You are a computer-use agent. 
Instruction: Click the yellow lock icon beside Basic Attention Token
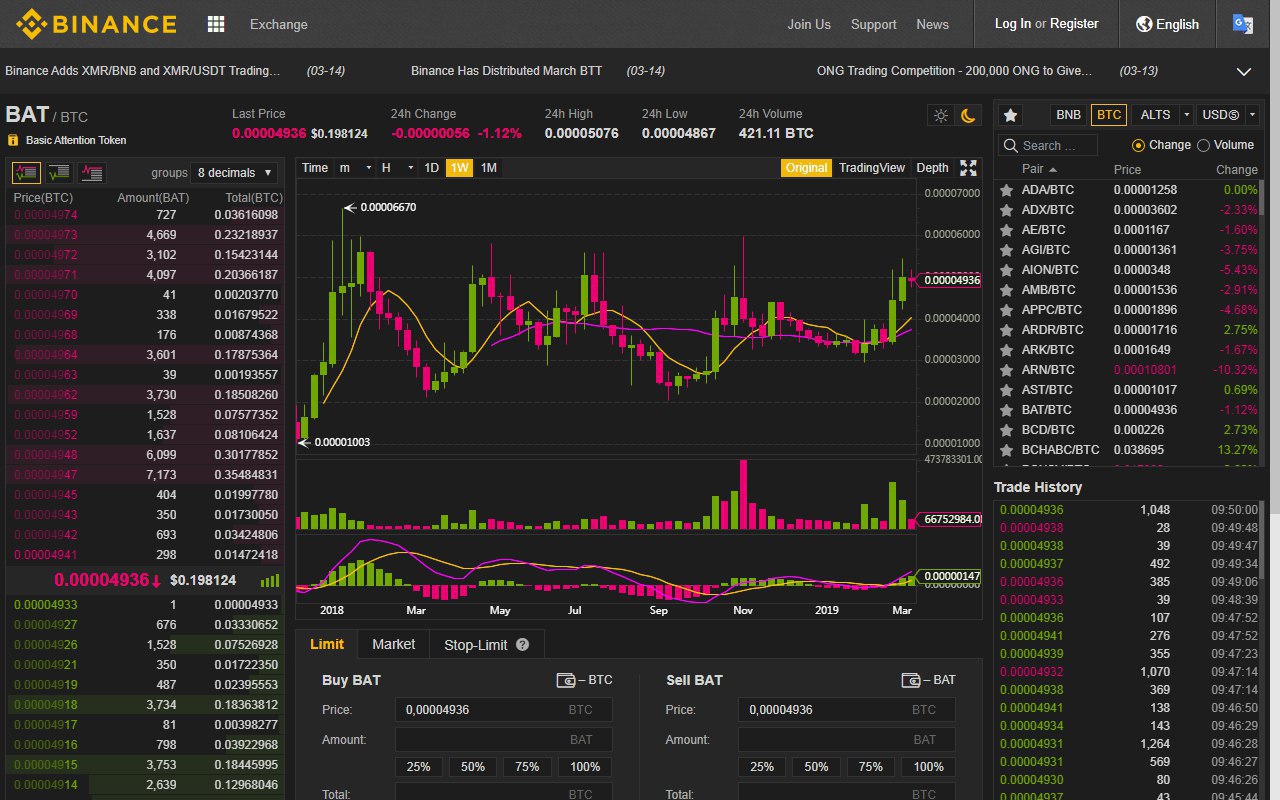(13, 140)
